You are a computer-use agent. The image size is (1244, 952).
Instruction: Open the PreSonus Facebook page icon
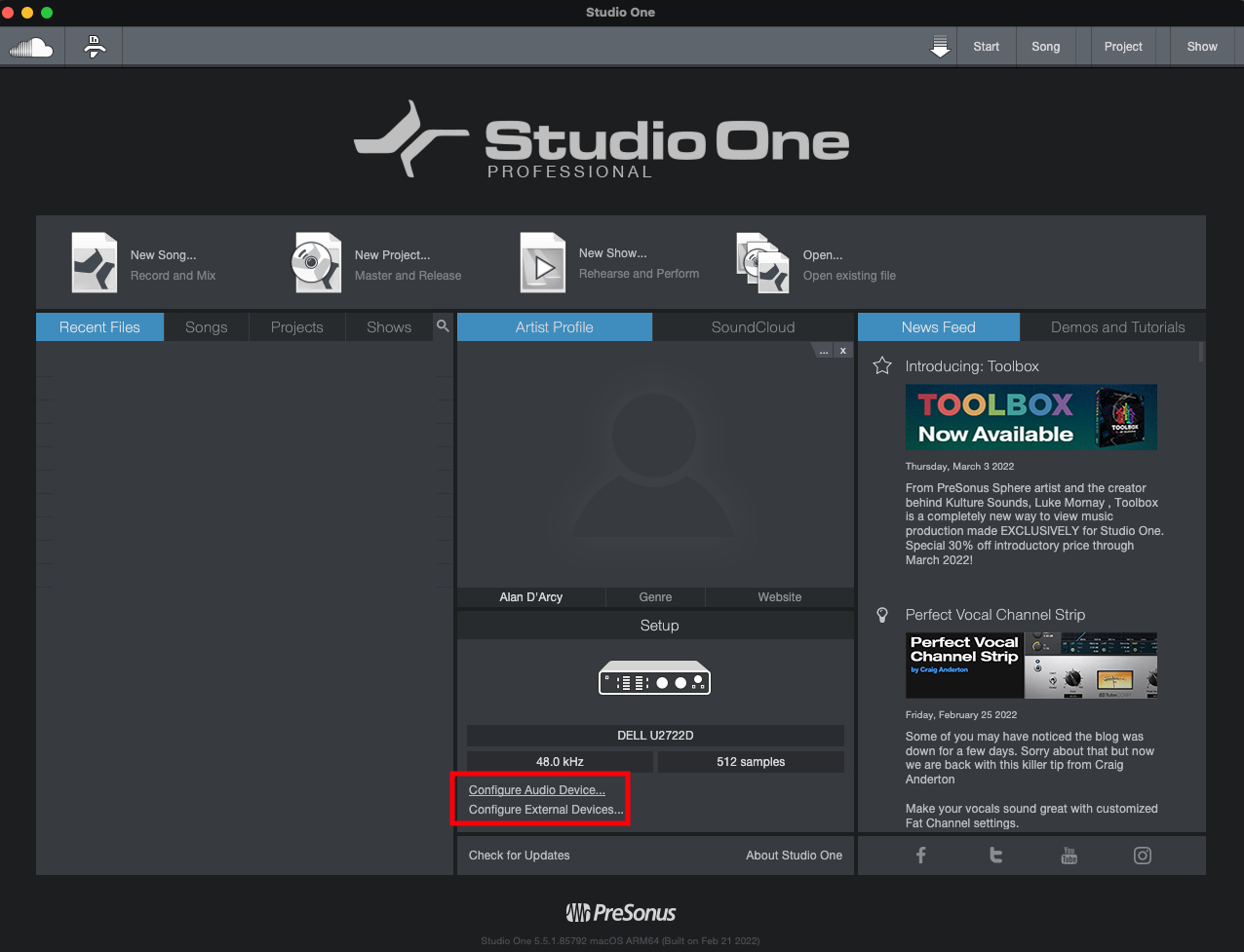pyautogui.click(x=920, y=856)
